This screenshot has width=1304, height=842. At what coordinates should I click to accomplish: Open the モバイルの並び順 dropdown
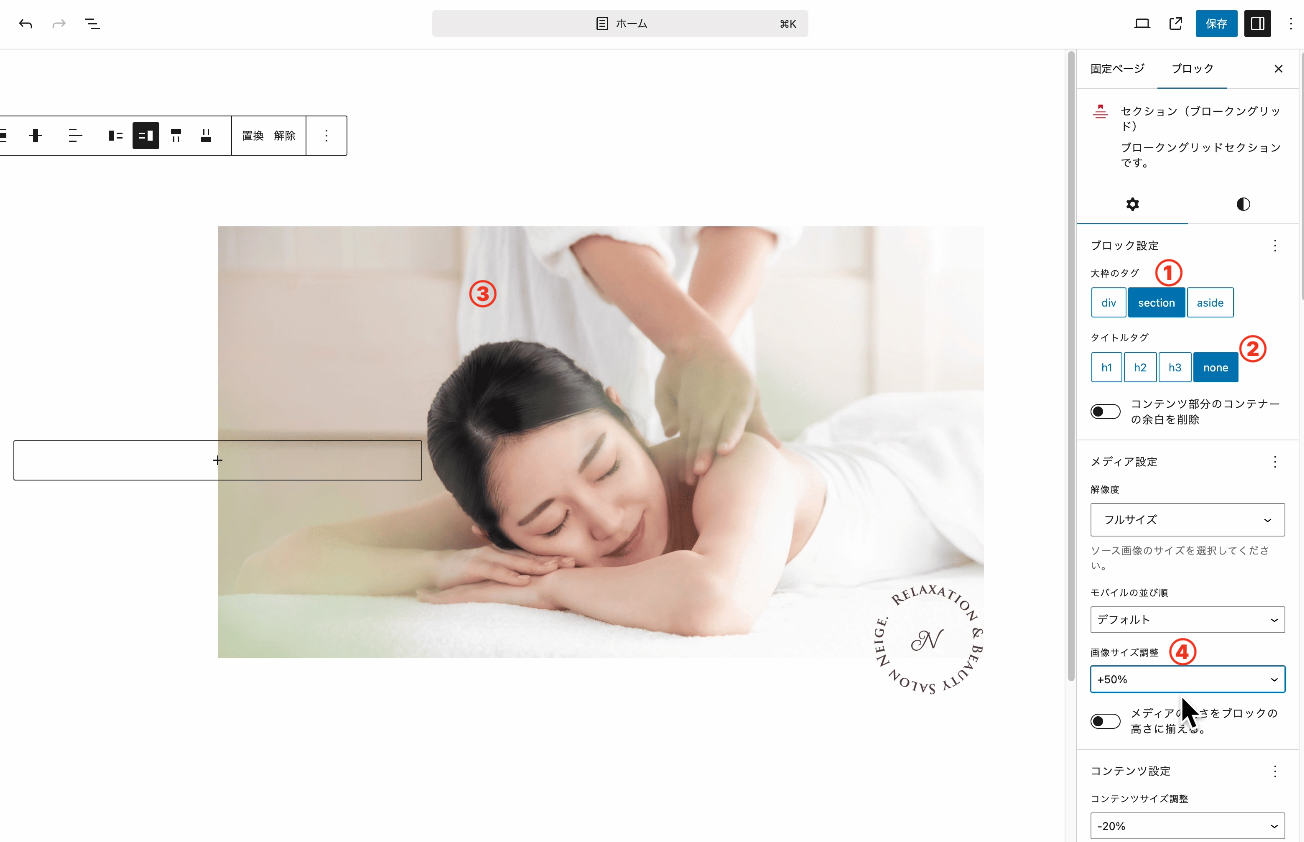coord(1187,620)
